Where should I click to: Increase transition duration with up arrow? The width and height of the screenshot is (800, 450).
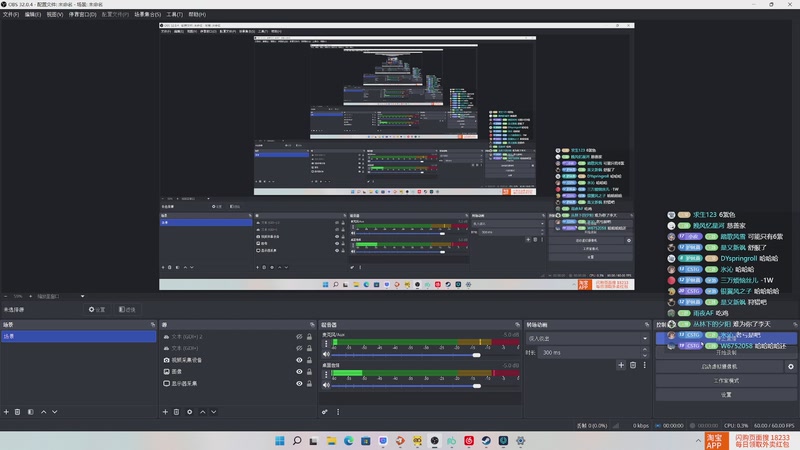pos(645,349)
